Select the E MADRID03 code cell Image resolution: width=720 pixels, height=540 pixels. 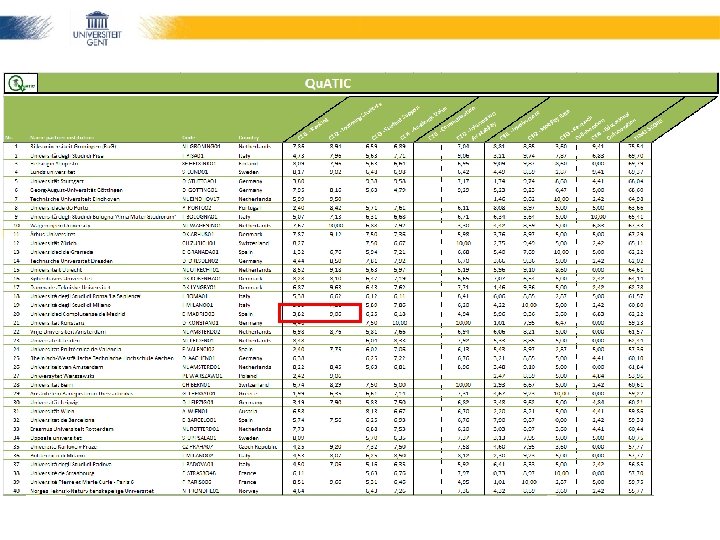tap(198, 314)
